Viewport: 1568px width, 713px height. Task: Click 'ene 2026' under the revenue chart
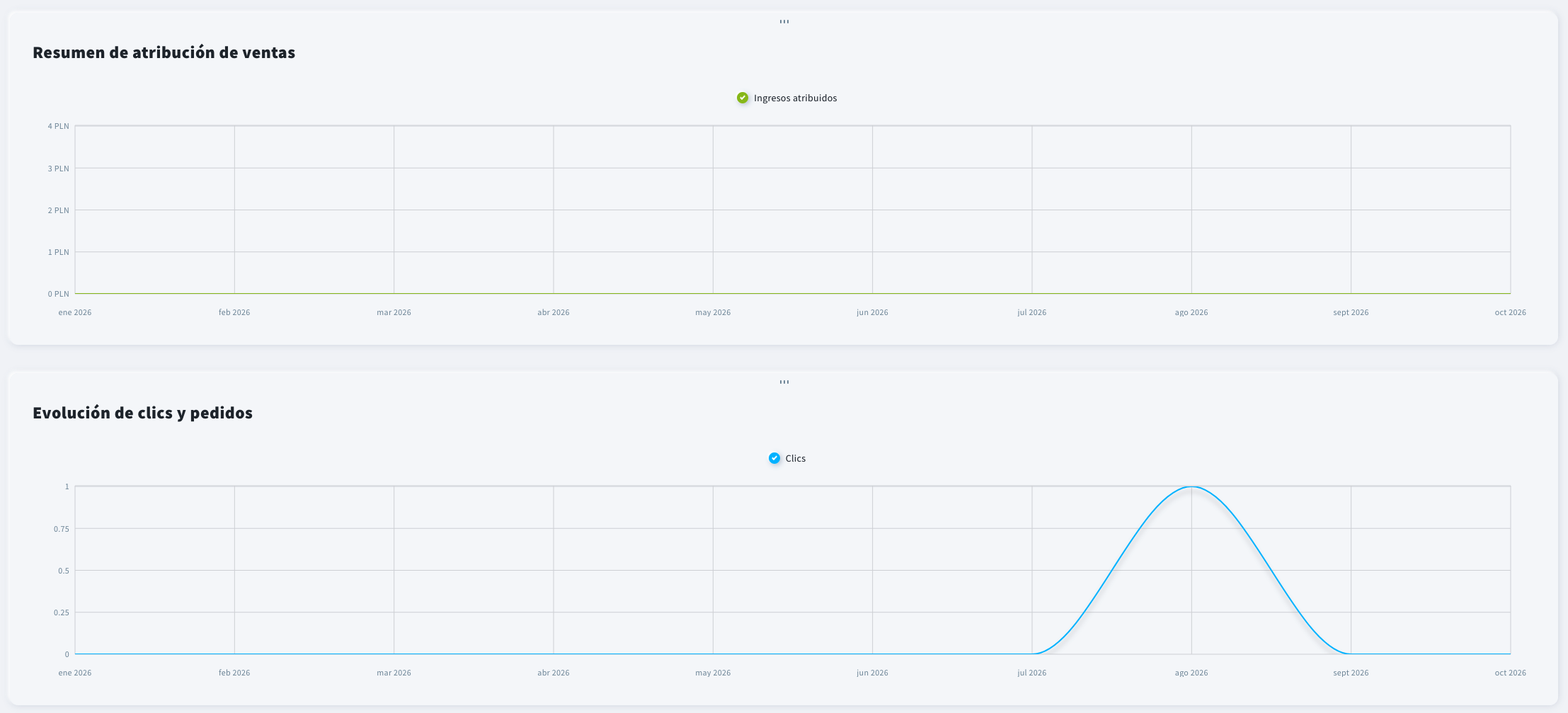tap(75, 312)
